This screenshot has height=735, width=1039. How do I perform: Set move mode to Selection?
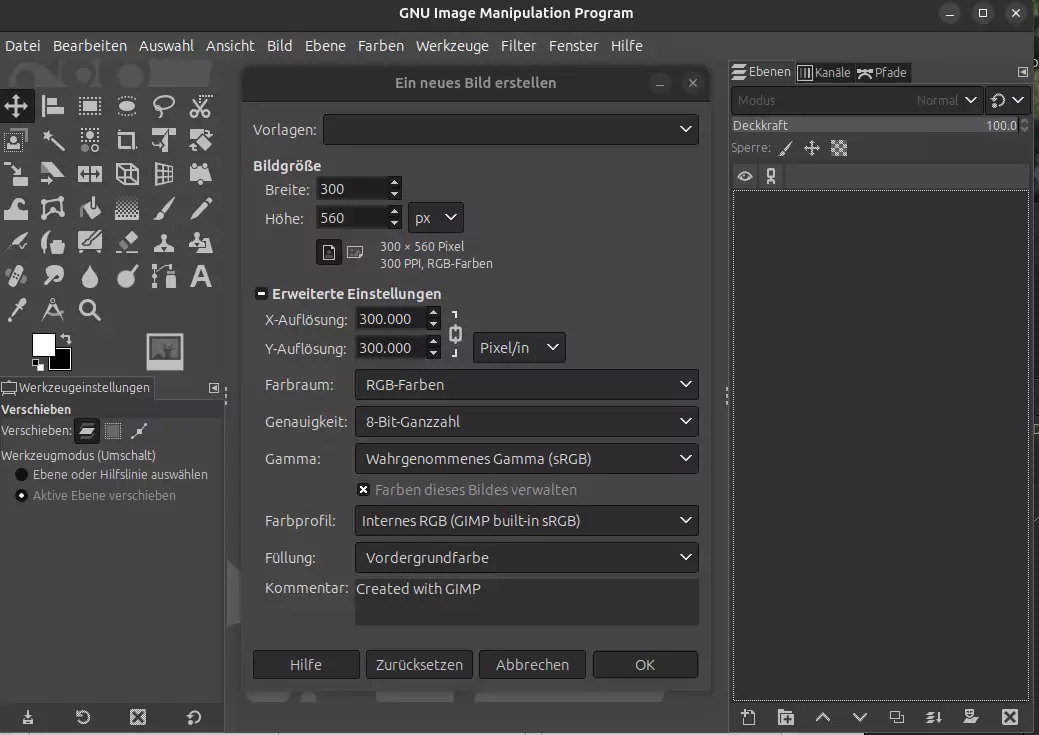coord(113,431)
